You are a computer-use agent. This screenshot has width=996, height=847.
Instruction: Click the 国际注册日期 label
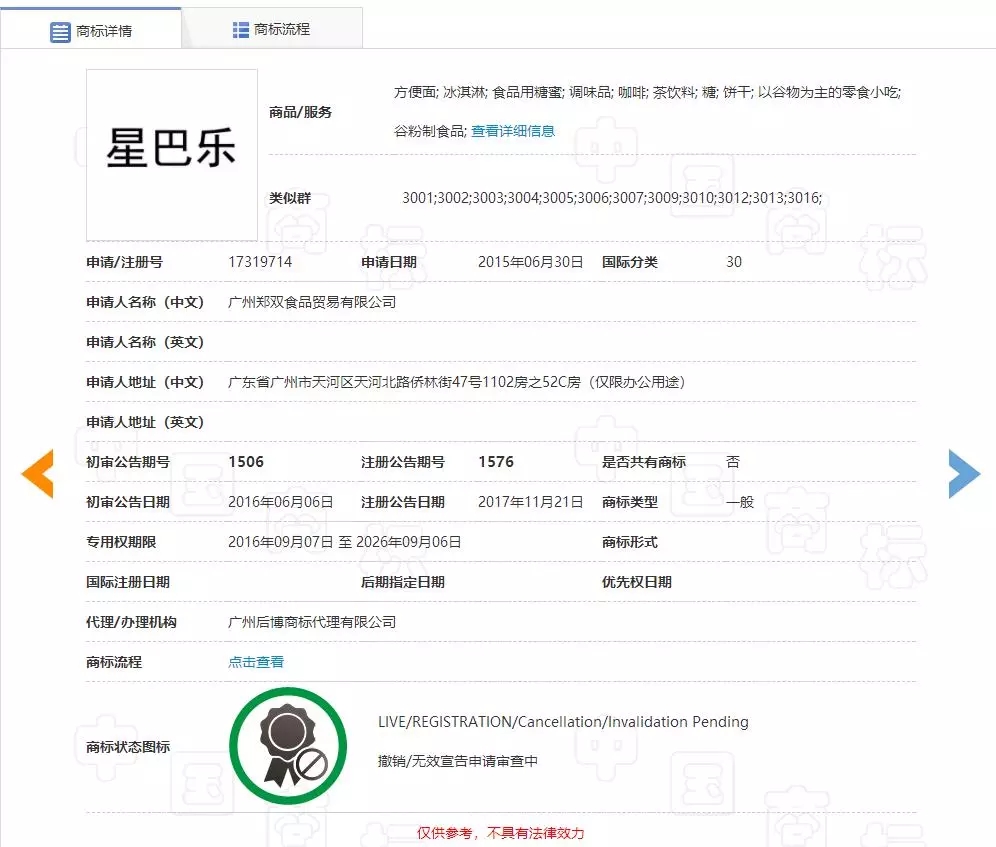pyautogui.click(x=128, y=582)
